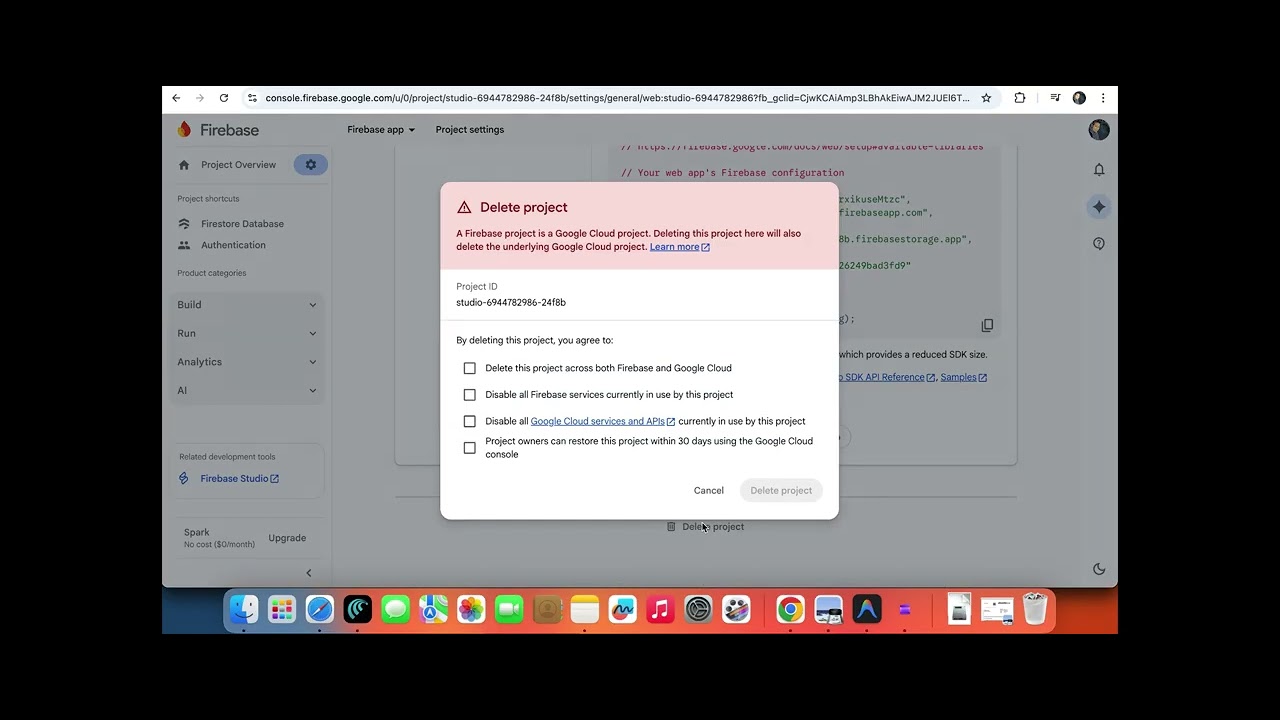Open the Learn more link
The image size is (1280, 720).
click(680, 247)
